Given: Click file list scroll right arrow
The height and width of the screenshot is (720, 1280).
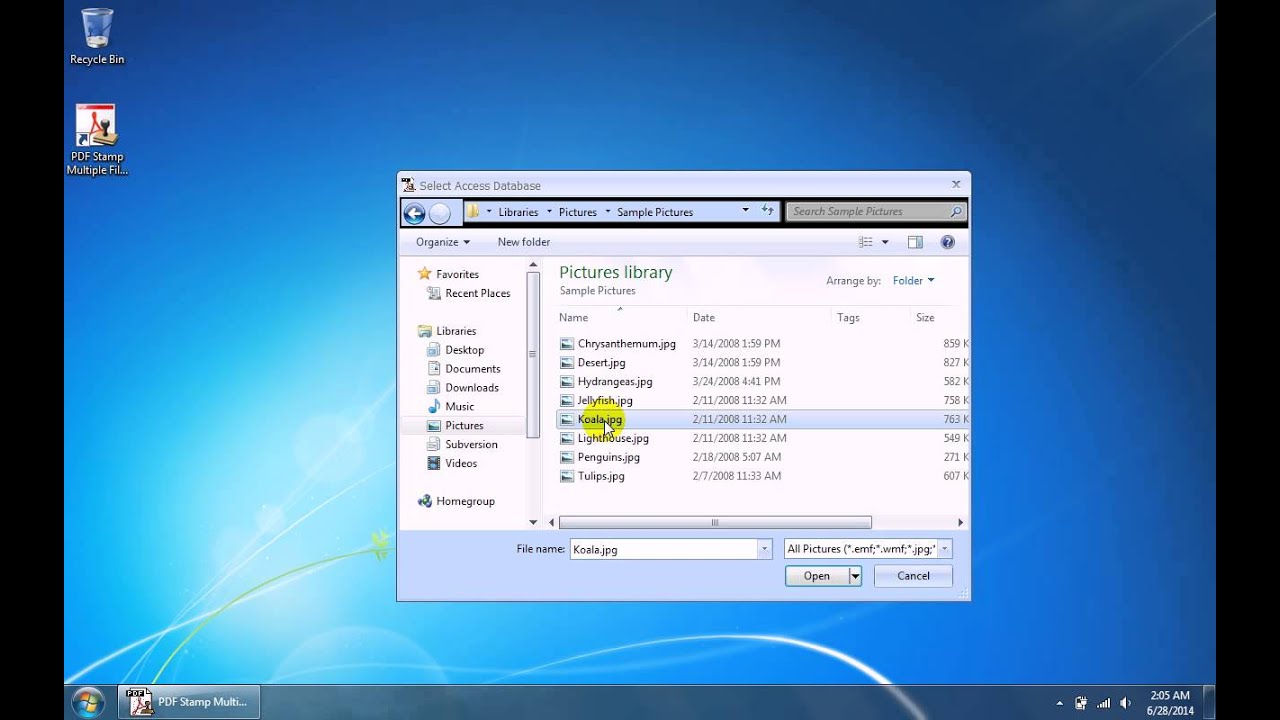Looking at the screenshot, I should pyautogui.click(x=960, y=522).
